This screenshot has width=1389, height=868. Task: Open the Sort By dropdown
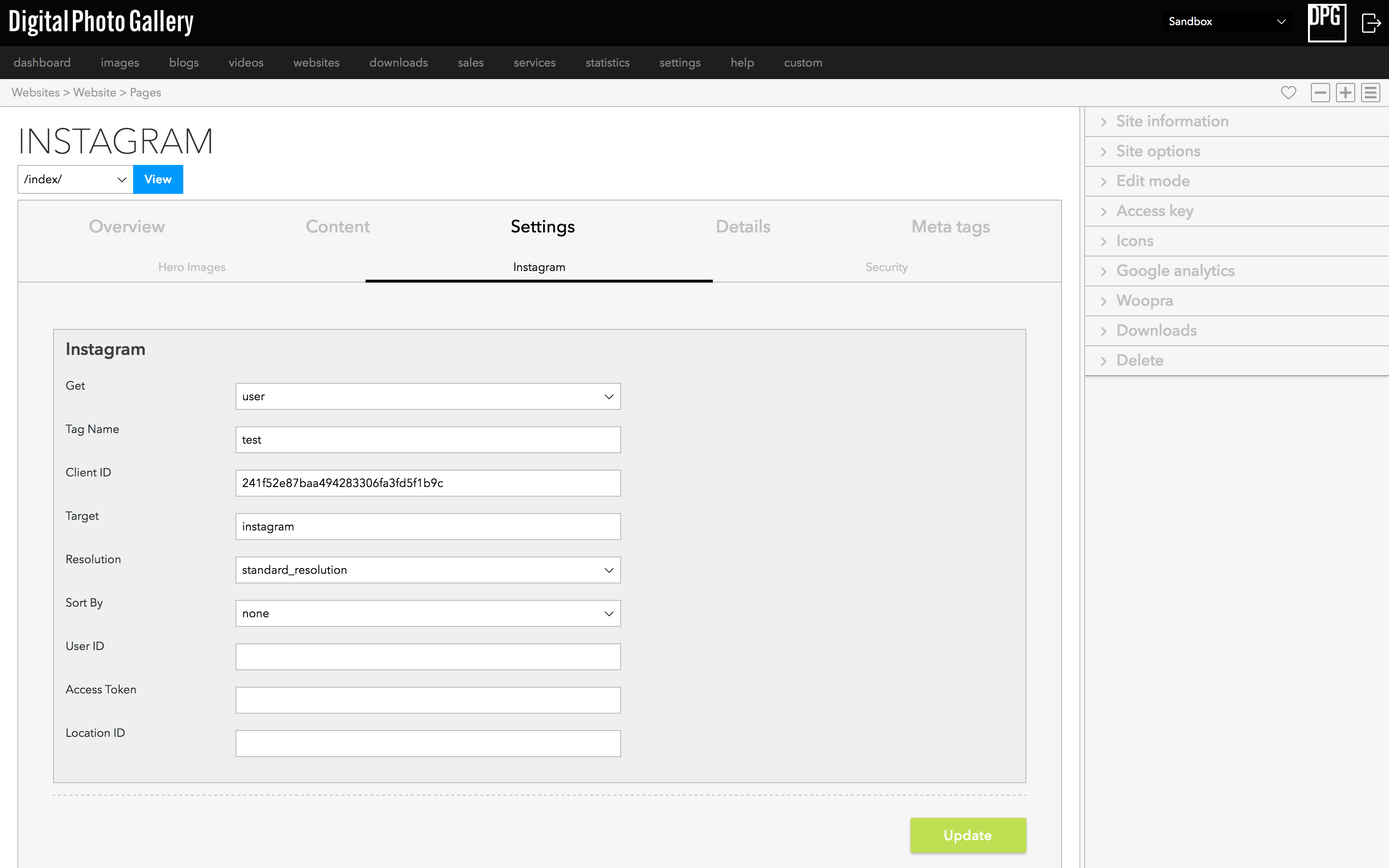coord(428,613)
